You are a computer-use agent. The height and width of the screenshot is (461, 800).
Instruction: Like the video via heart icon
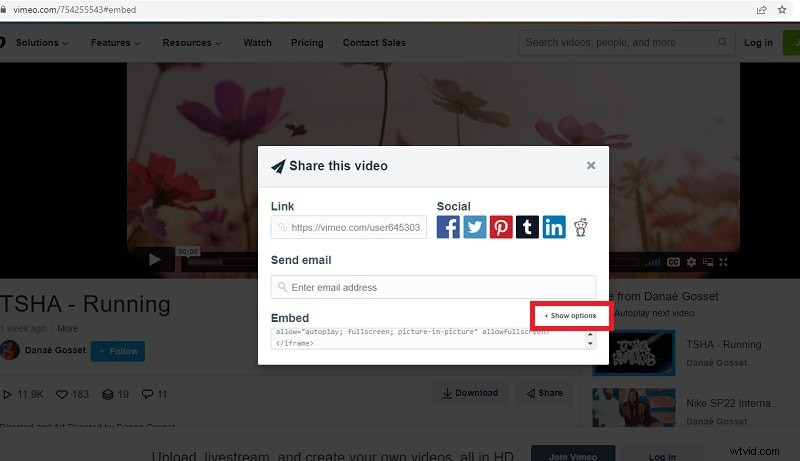pos(62,394)
